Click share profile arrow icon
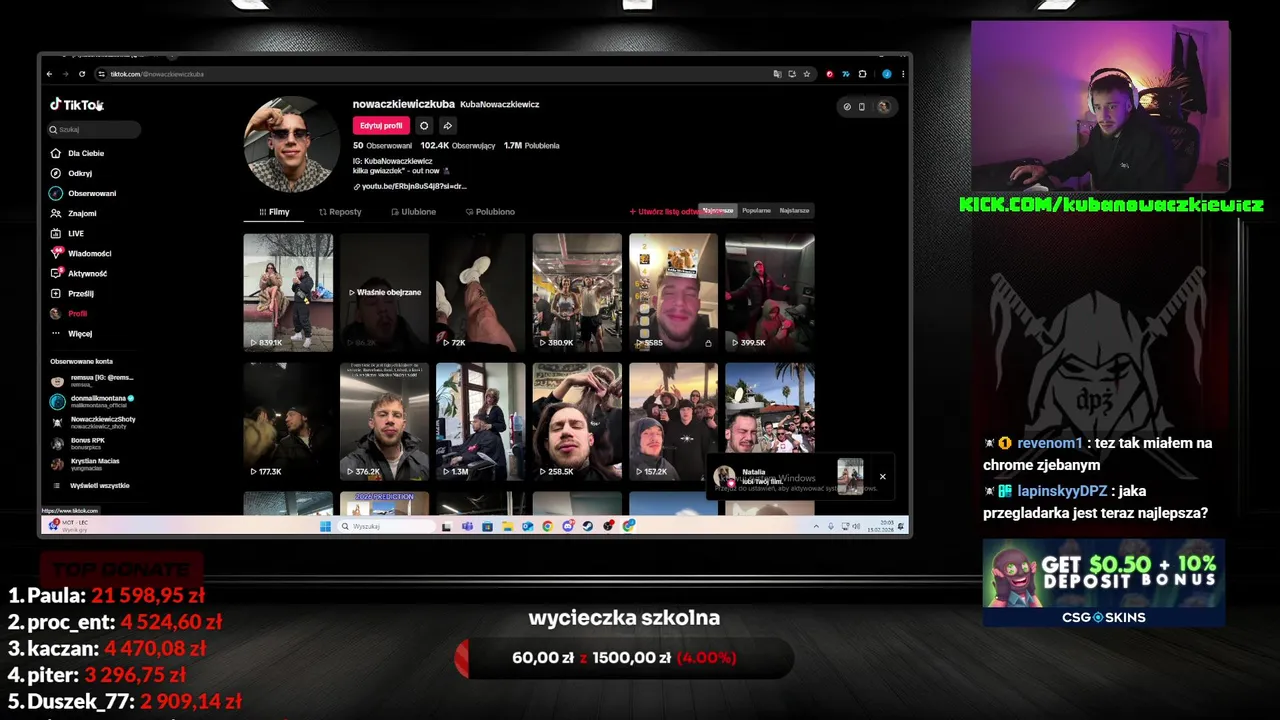Screen dimensions: 1280x720 [447, 125]
